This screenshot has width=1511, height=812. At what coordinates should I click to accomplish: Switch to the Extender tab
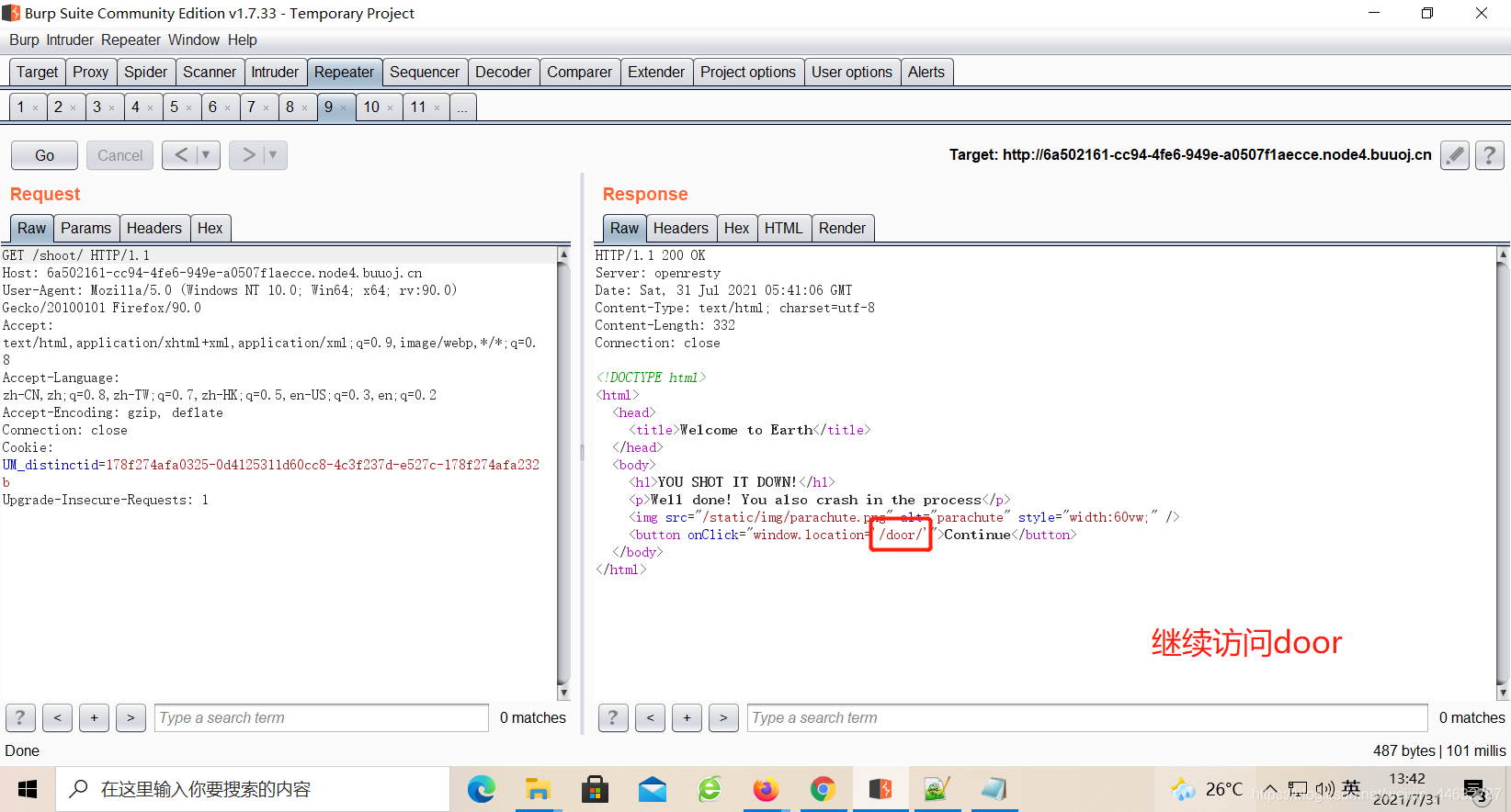(x=656, y=72)
